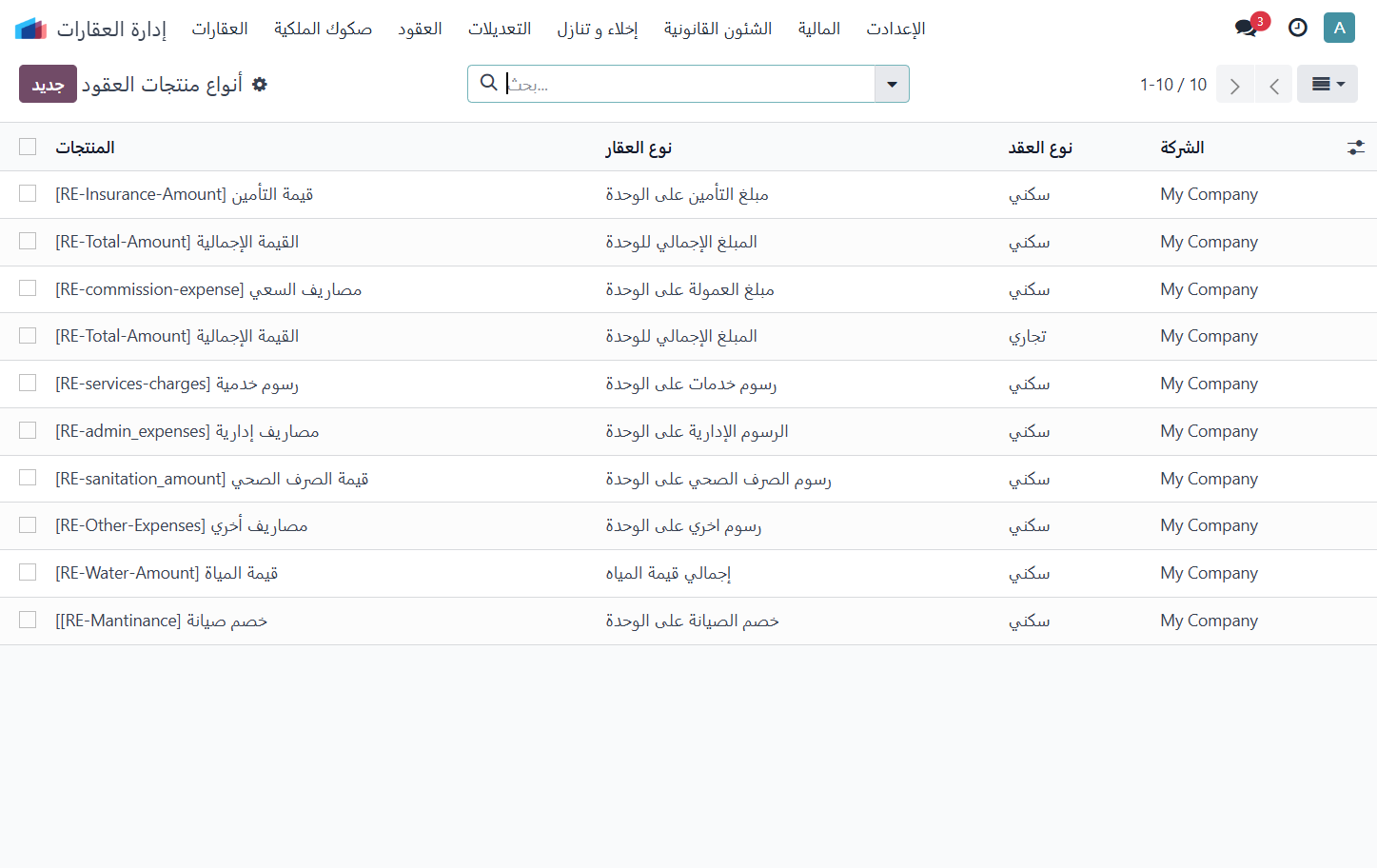Select the RE-commission-expense row checkbox
This screenshot has width=1377, height=868.
(28, 288)
